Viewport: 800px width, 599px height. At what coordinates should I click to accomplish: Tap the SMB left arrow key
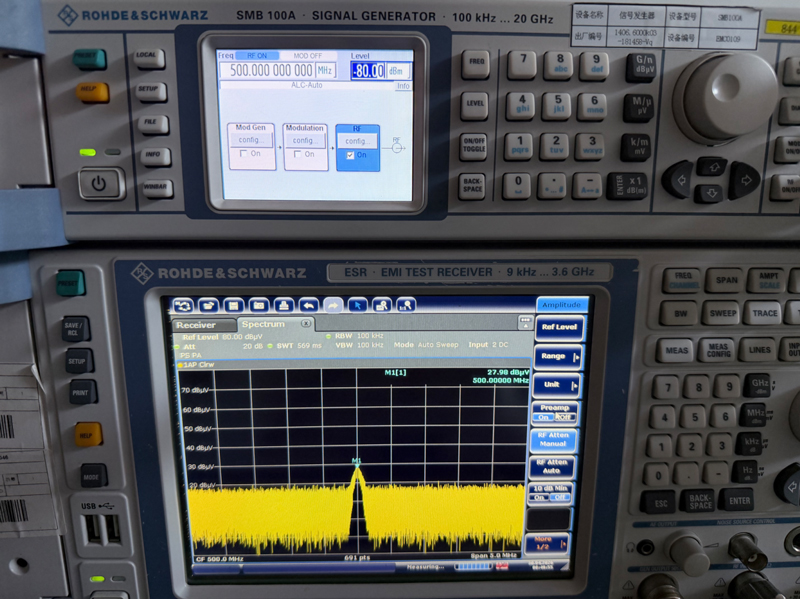(x=679, y=180)
